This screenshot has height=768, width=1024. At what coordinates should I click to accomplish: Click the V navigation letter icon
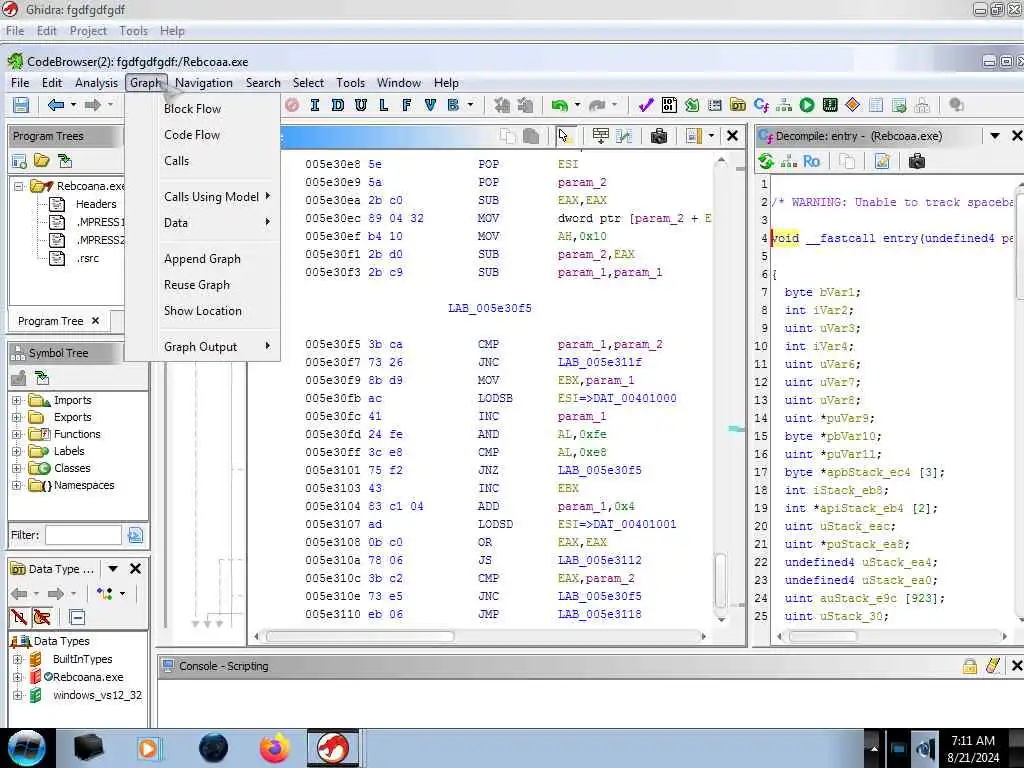point(430,105)
